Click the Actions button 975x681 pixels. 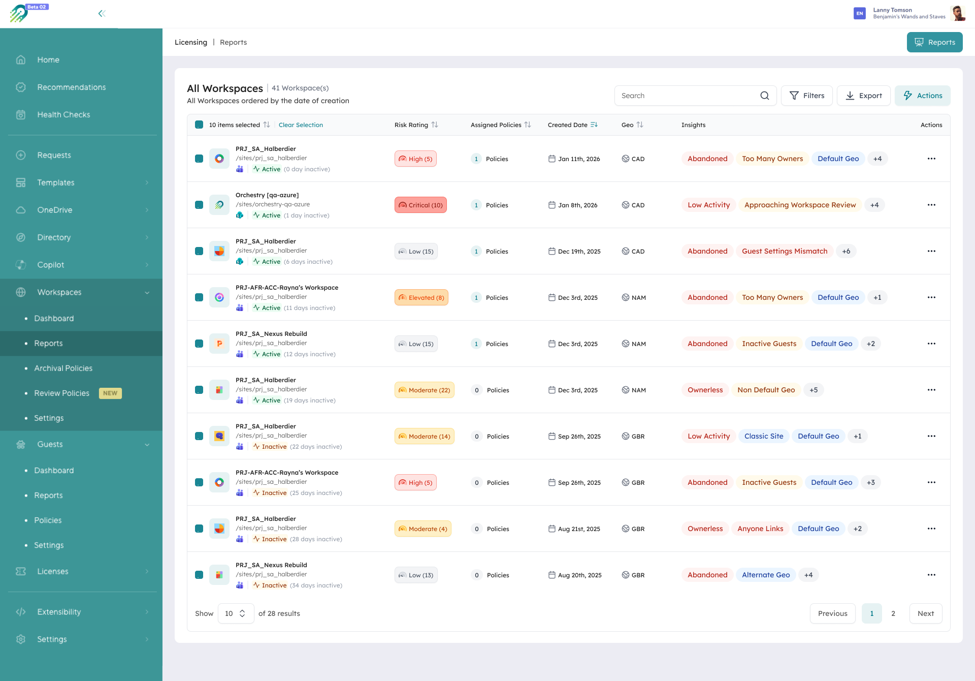922,95
